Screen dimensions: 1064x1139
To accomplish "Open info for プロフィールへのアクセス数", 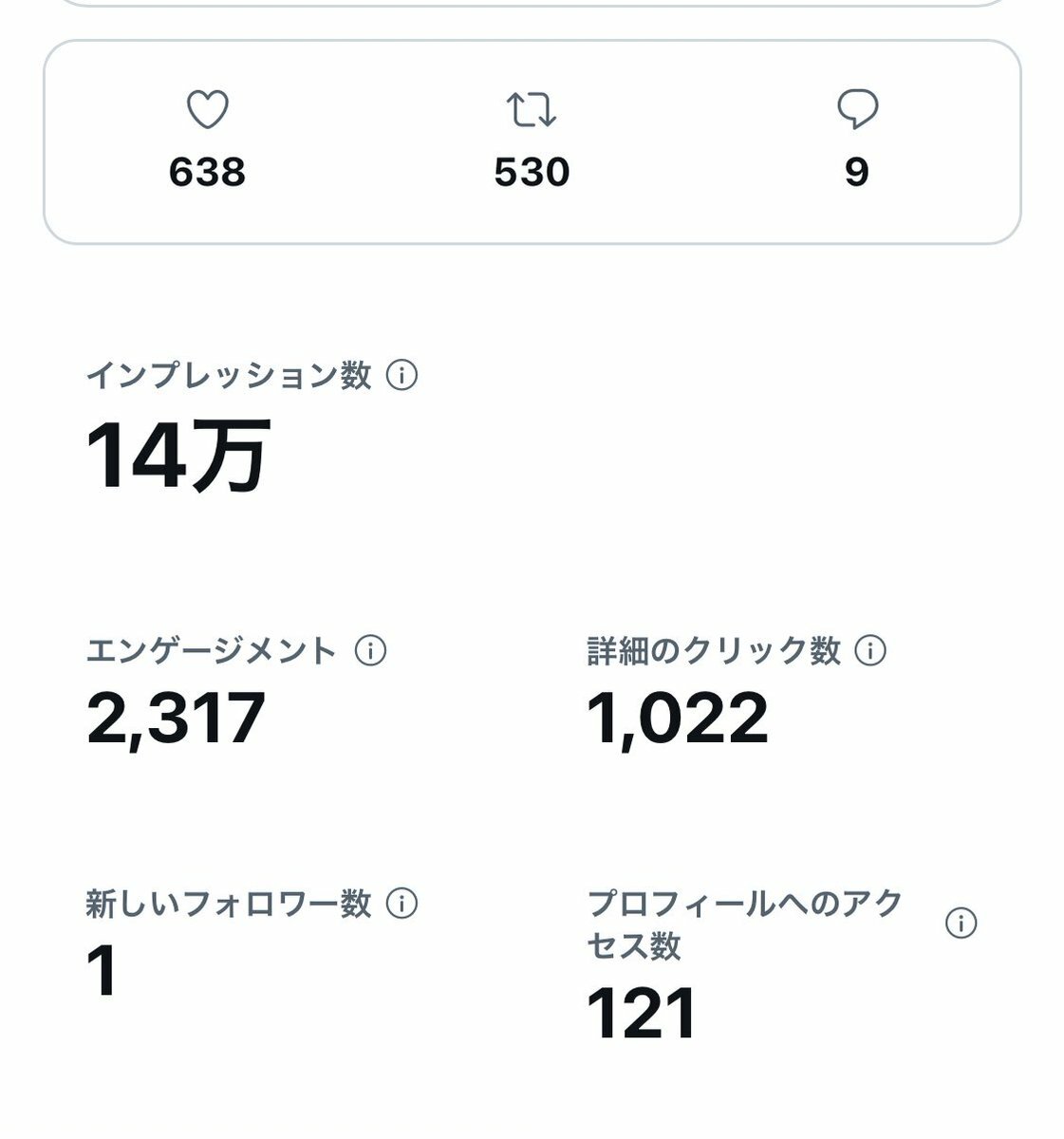I will 961,923.
